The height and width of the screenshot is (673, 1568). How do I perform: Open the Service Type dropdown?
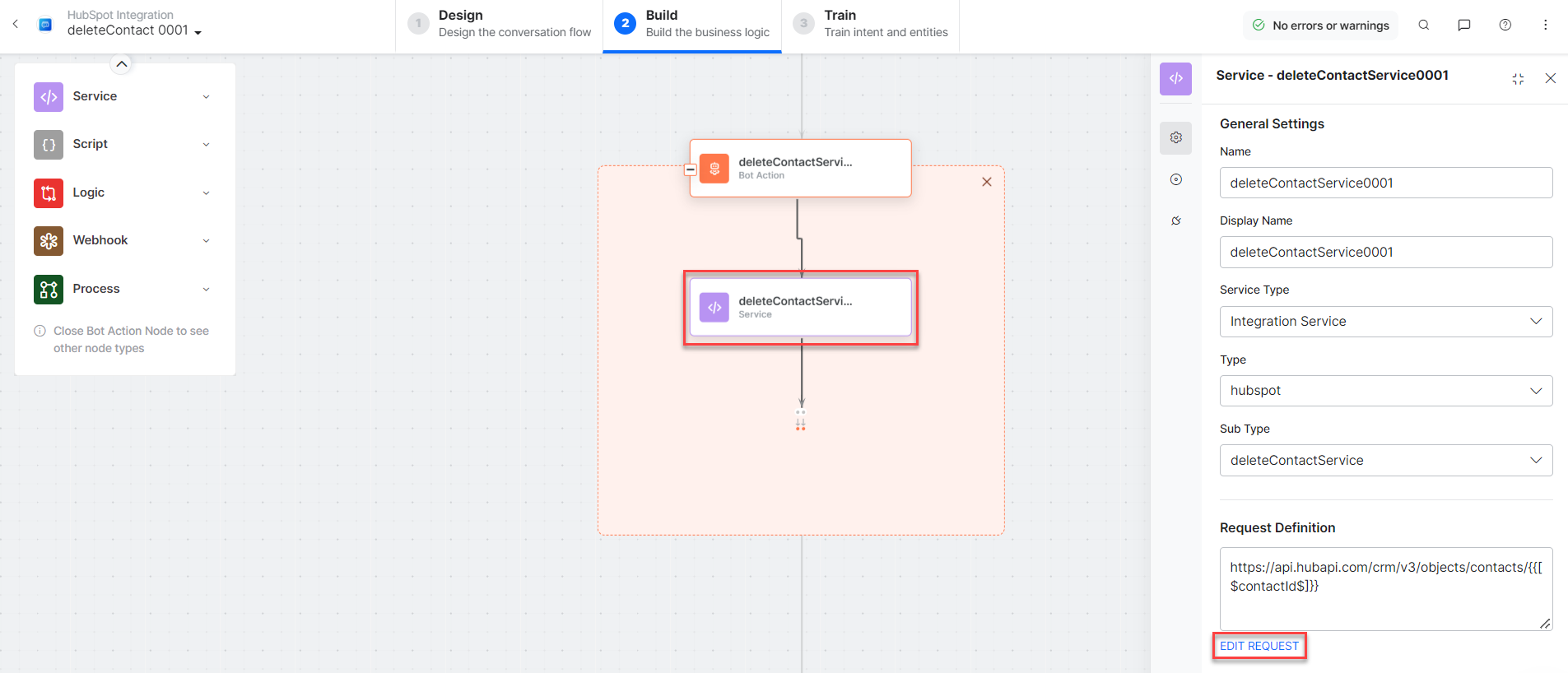[x=1385, y=322]
